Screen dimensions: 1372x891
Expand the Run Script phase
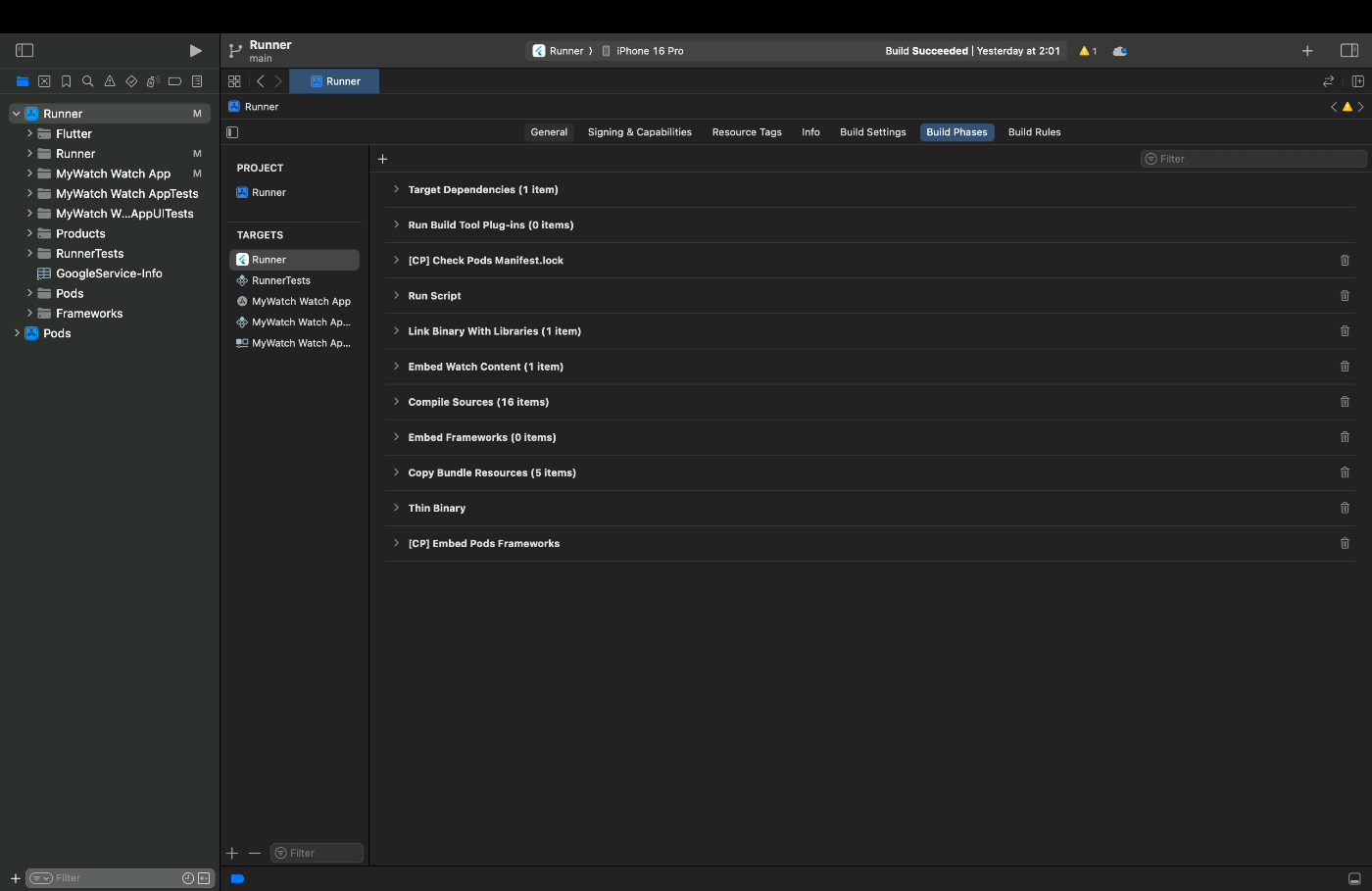(x=396, y=295)
